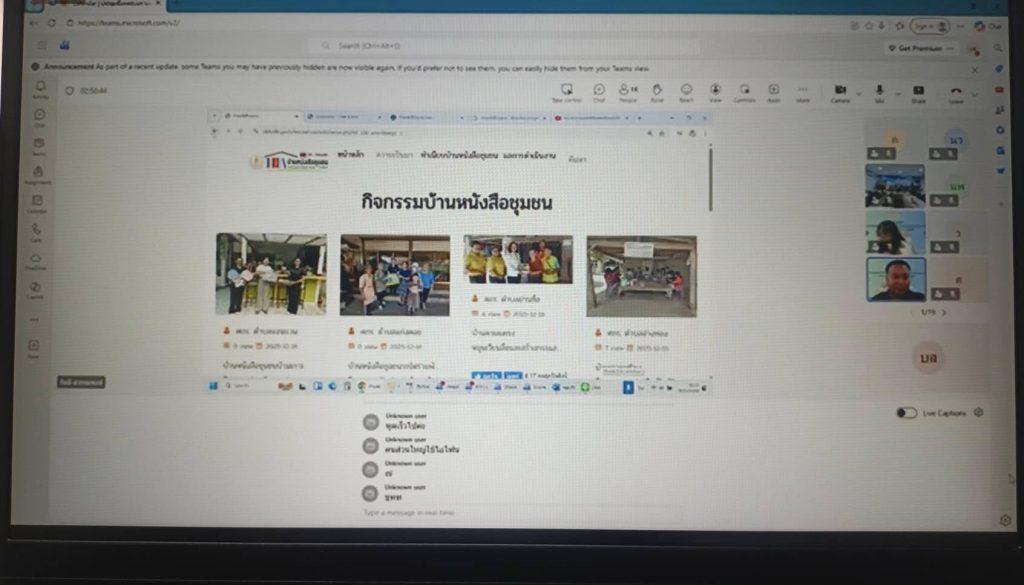
Task: Open the React emoji options
Action: pyautogui.click(x=686, y=91)
